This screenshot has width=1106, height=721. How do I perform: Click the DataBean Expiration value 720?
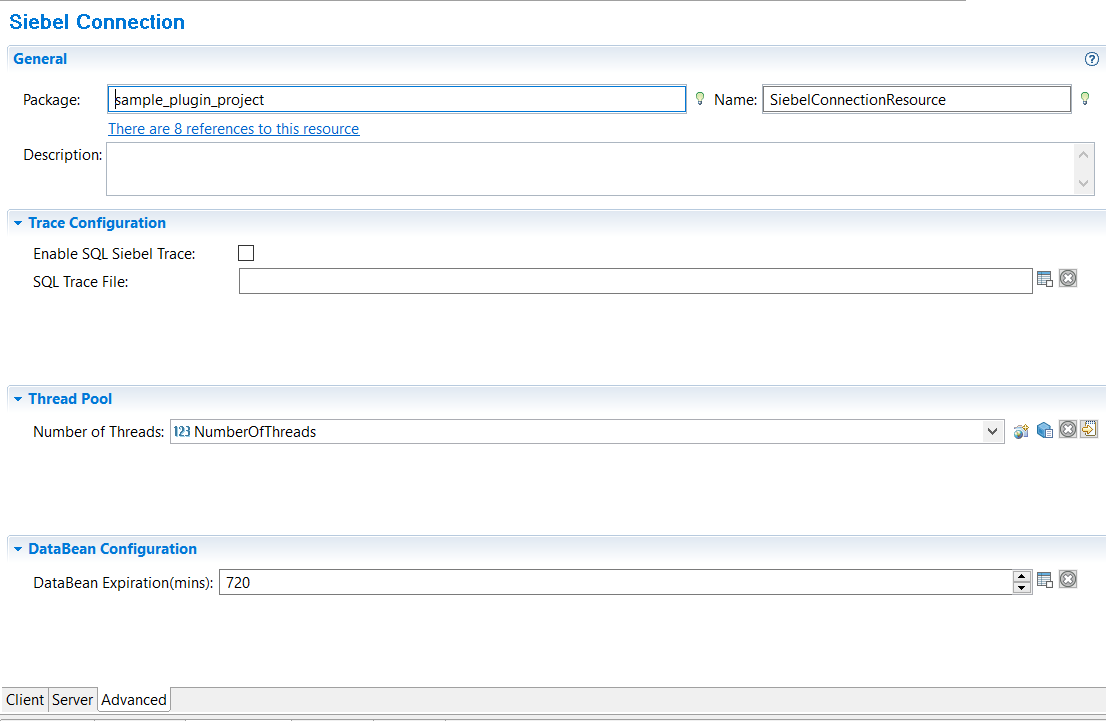(238, 583)
